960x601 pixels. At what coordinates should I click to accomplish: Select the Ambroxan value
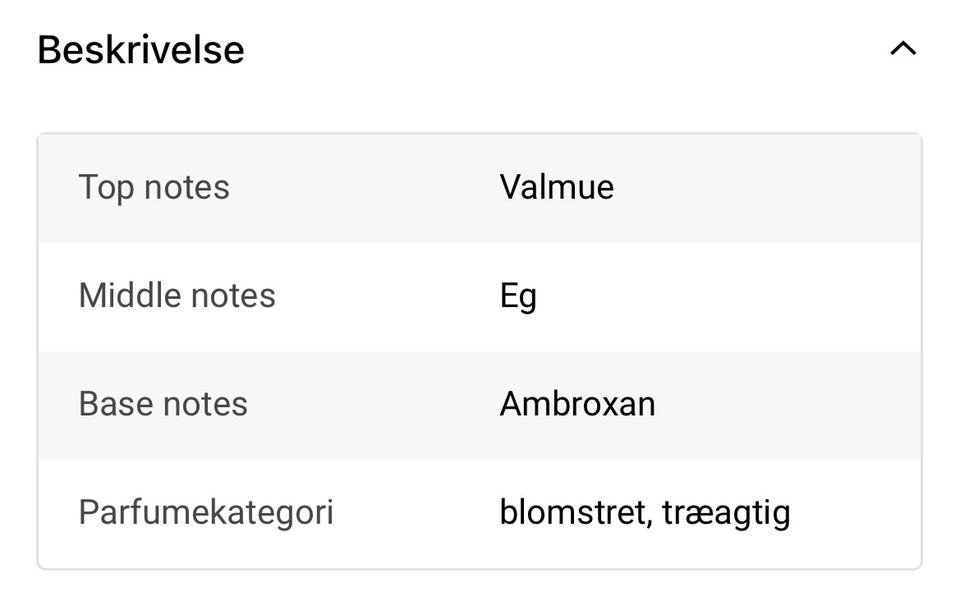tap(577, 404)
